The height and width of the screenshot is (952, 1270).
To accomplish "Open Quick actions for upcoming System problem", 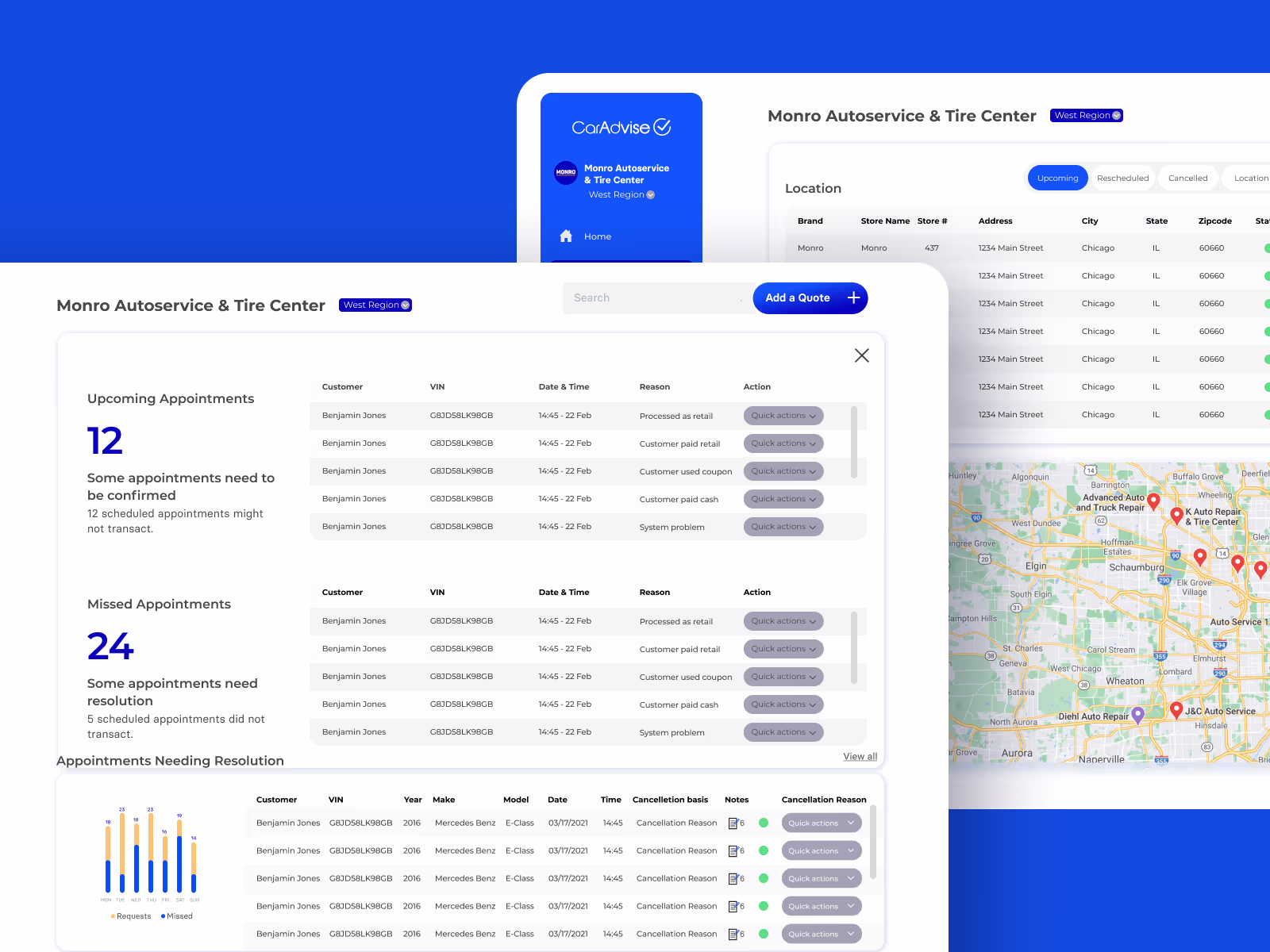I will point(783,527).
